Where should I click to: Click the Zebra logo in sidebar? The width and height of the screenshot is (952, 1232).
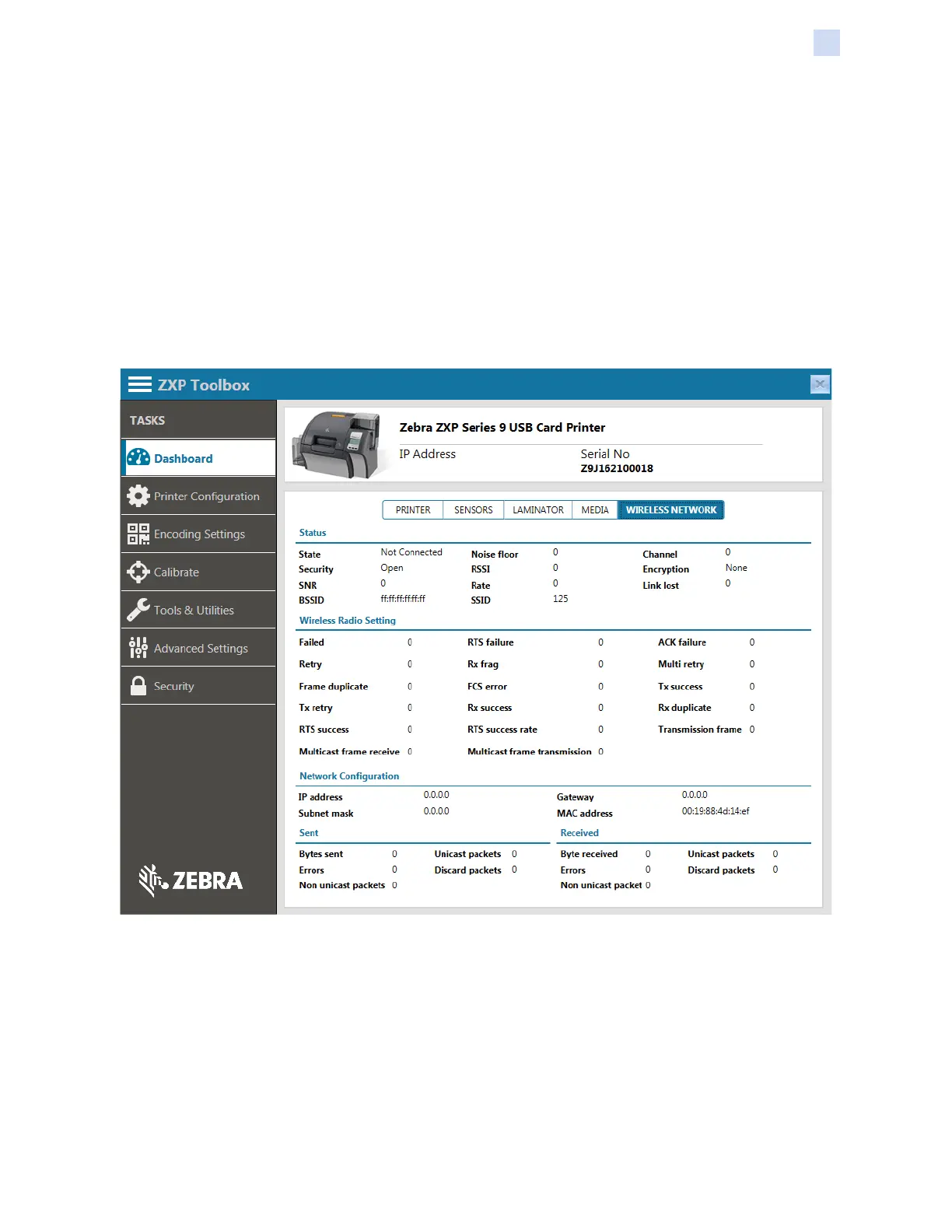point(191,880)
